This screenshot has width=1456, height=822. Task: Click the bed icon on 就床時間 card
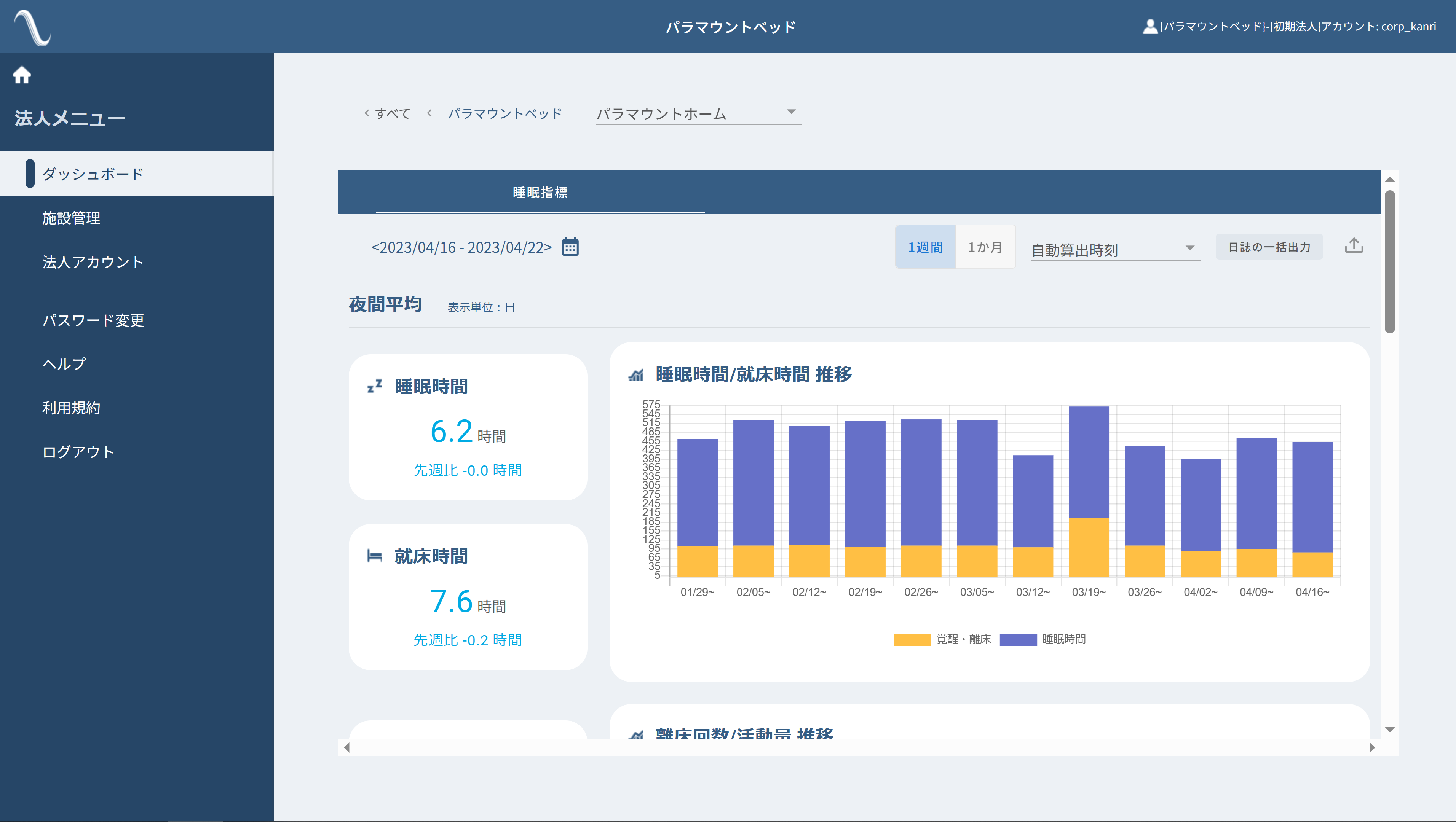(375, 556)
